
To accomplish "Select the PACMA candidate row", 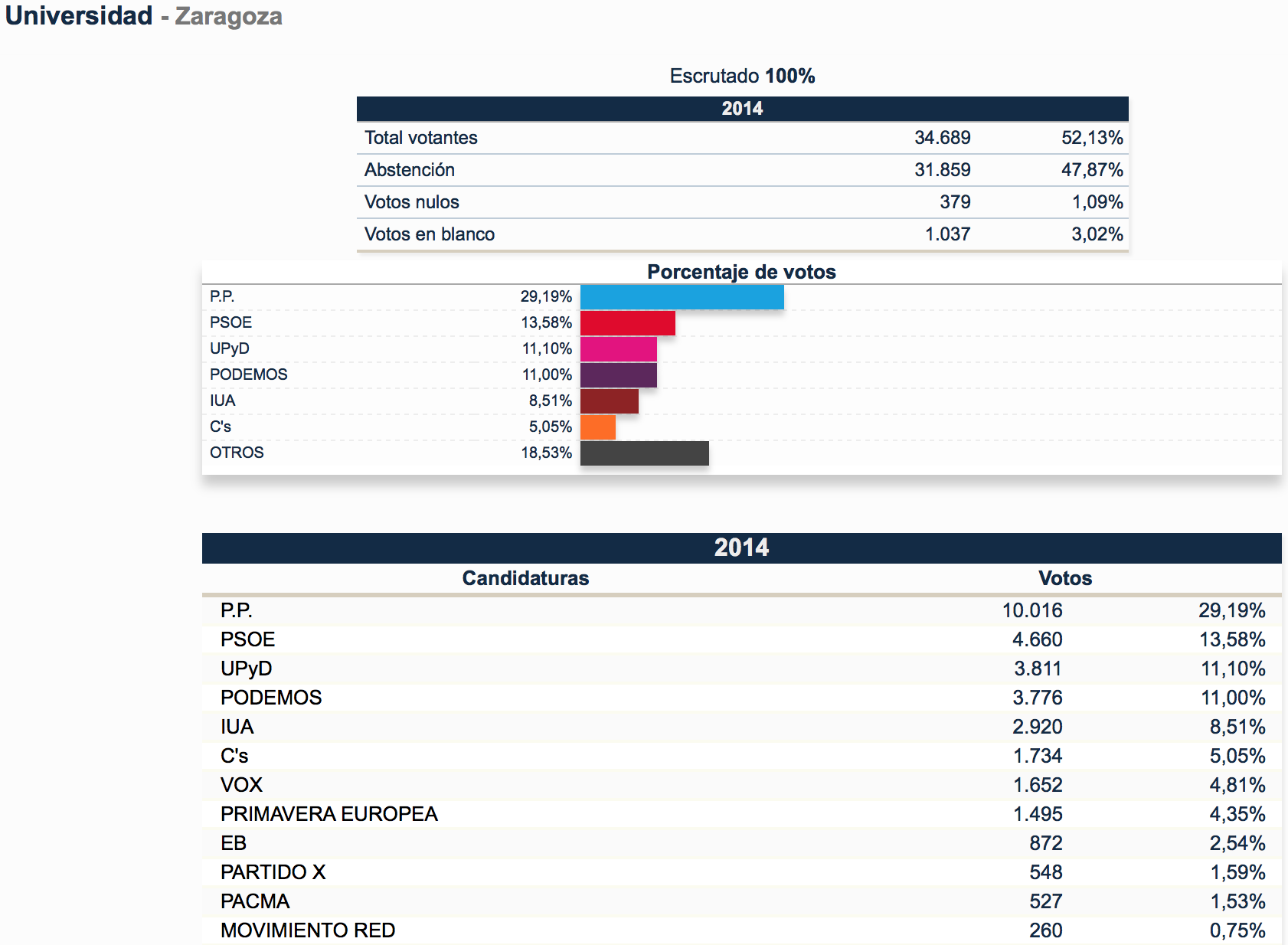I will (x=741, y=901).
